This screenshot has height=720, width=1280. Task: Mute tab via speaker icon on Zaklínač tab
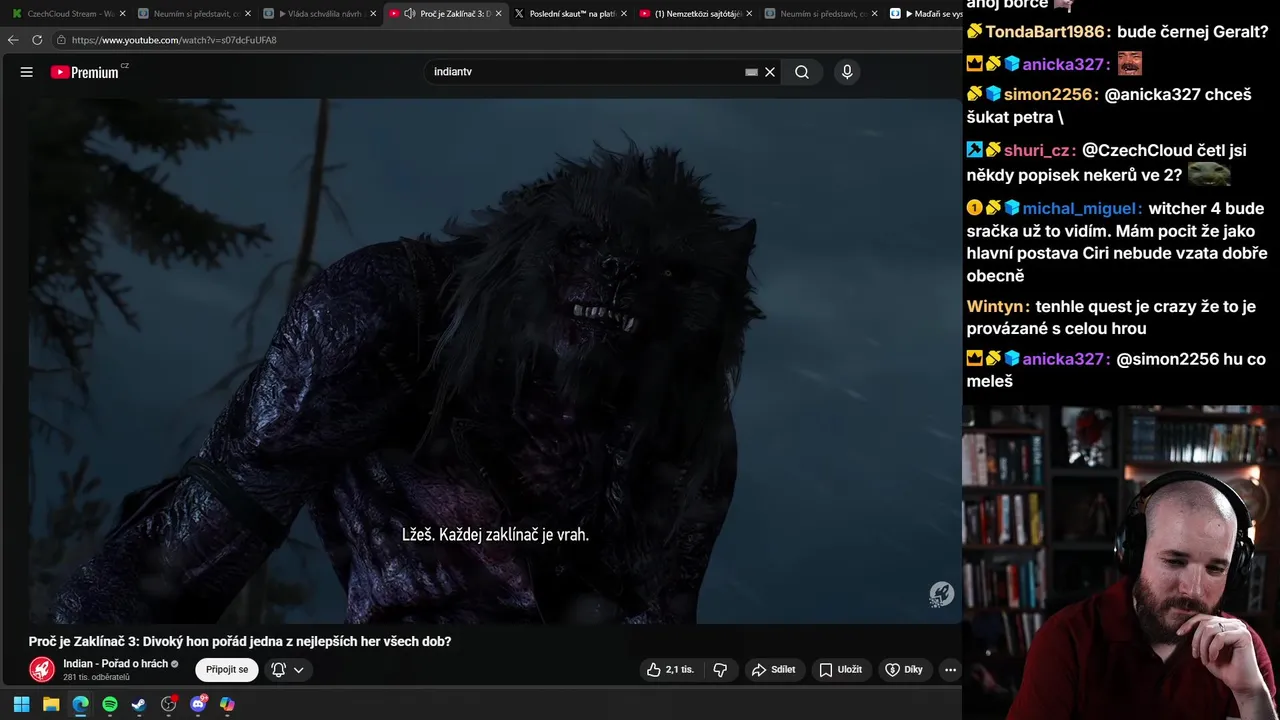tap(410, 14)
